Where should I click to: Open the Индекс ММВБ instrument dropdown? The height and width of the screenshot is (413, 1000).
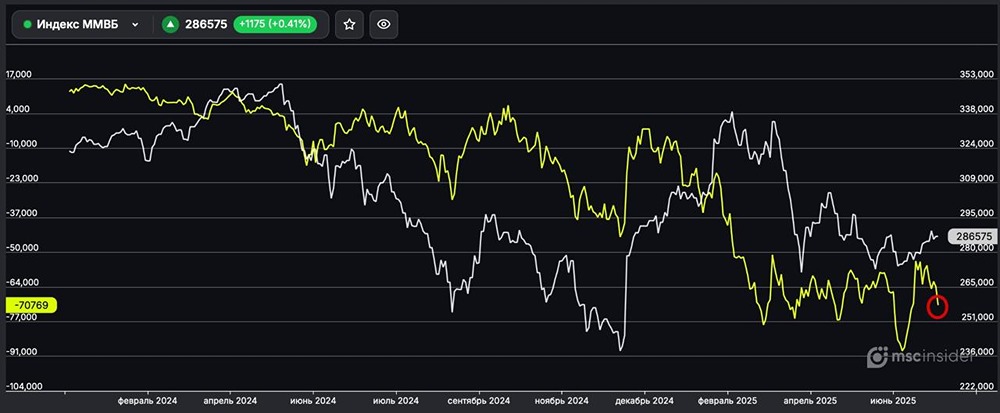click(79, 25)
